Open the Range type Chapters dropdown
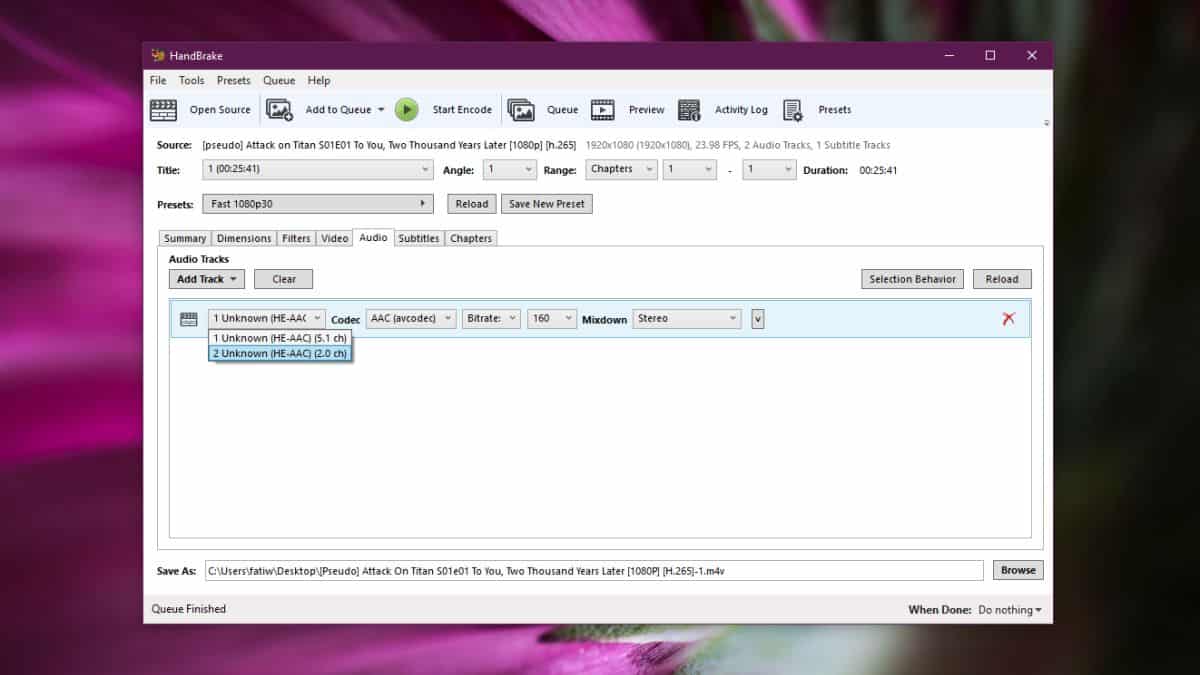Screen dimensions: 1200x675 (x=622, y=169)
